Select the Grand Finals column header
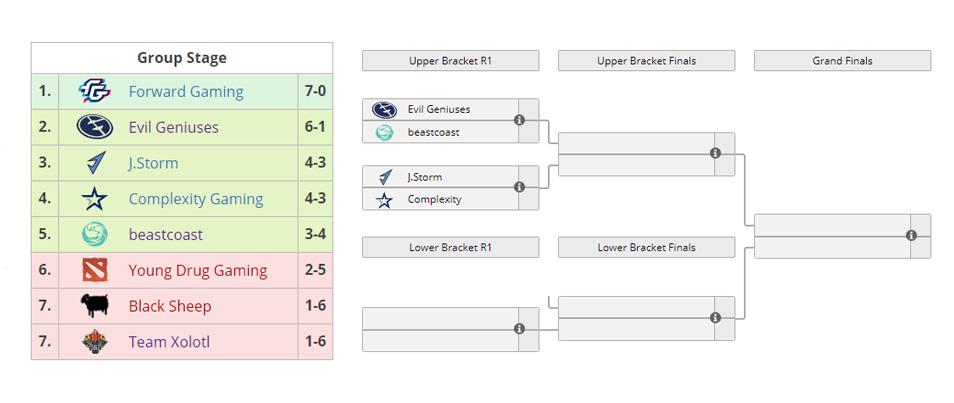The width and height of the screenshot is (954, 403). 842,61
